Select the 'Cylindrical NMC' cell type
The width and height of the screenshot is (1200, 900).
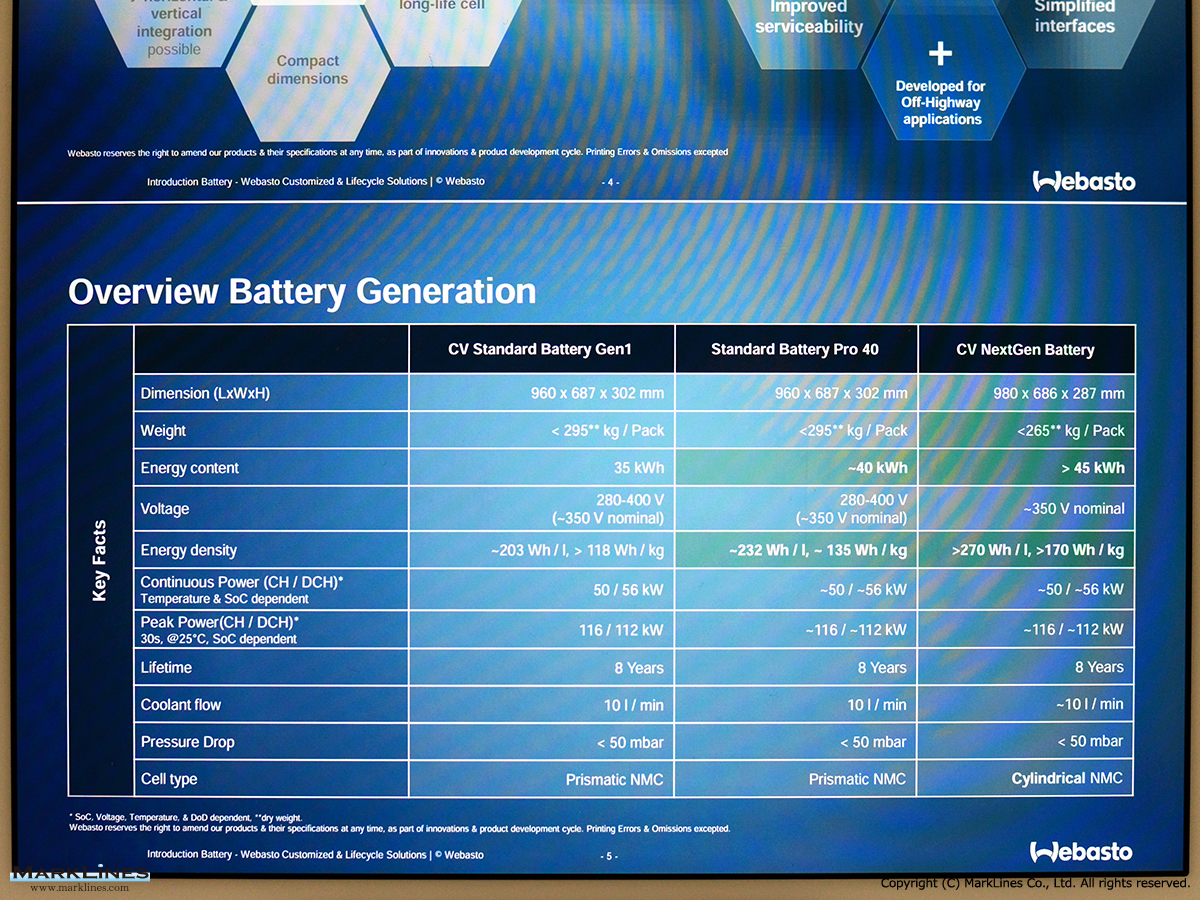click(1067, 778)
